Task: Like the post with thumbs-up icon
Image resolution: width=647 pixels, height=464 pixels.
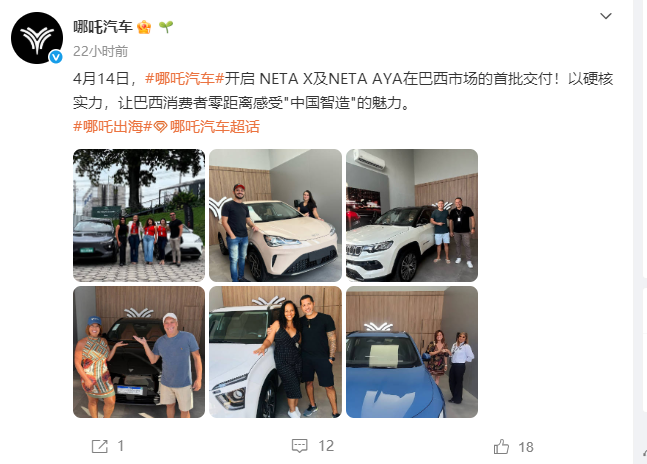Action: (x=501, y=446)
